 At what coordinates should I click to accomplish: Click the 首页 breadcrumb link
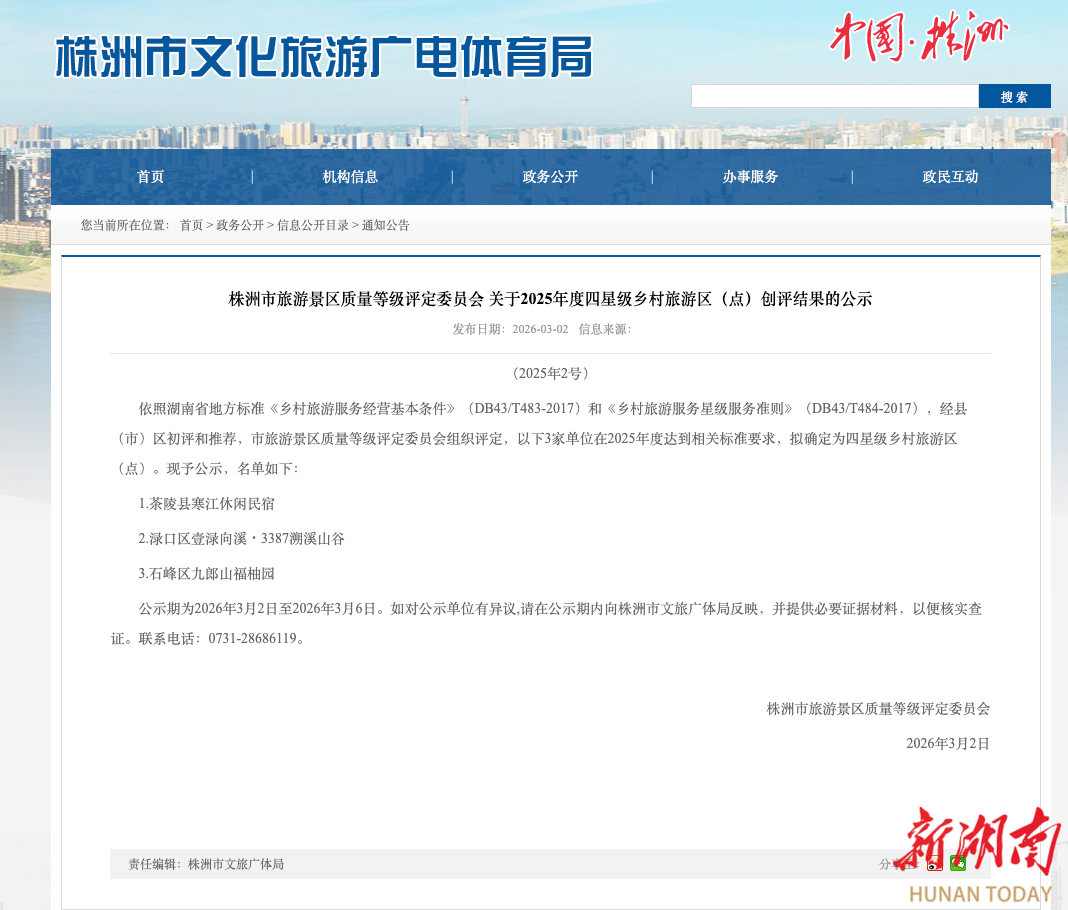(x=191, y=225)
